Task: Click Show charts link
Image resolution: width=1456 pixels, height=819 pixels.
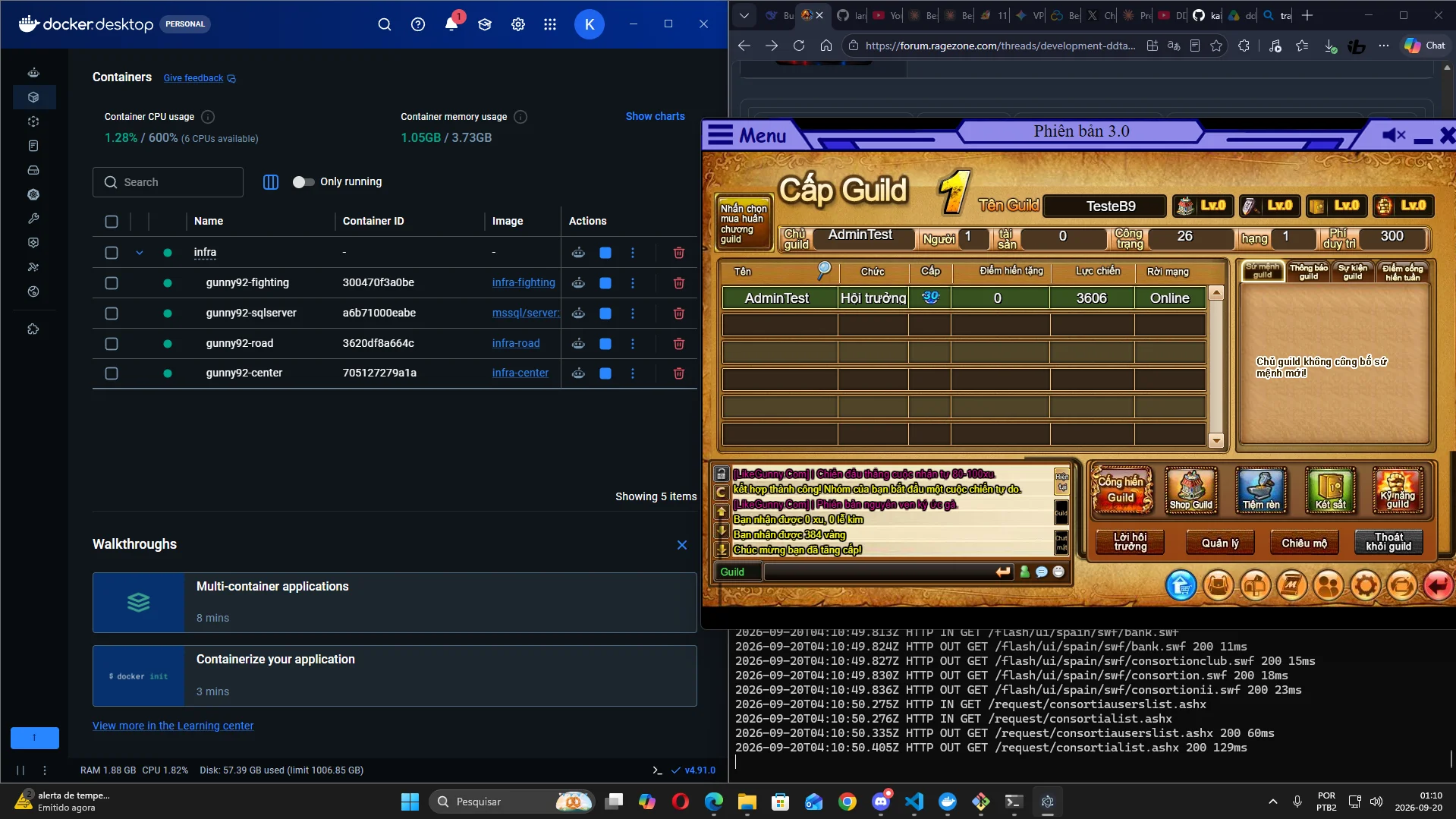Action: pos(655,116)
